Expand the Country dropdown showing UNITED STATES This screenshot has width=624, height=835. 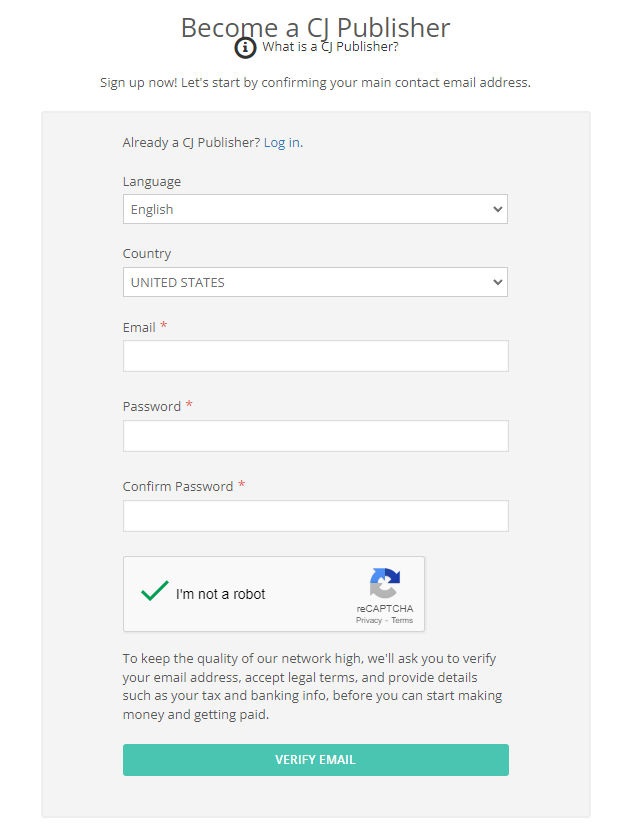tap(315, 282)
